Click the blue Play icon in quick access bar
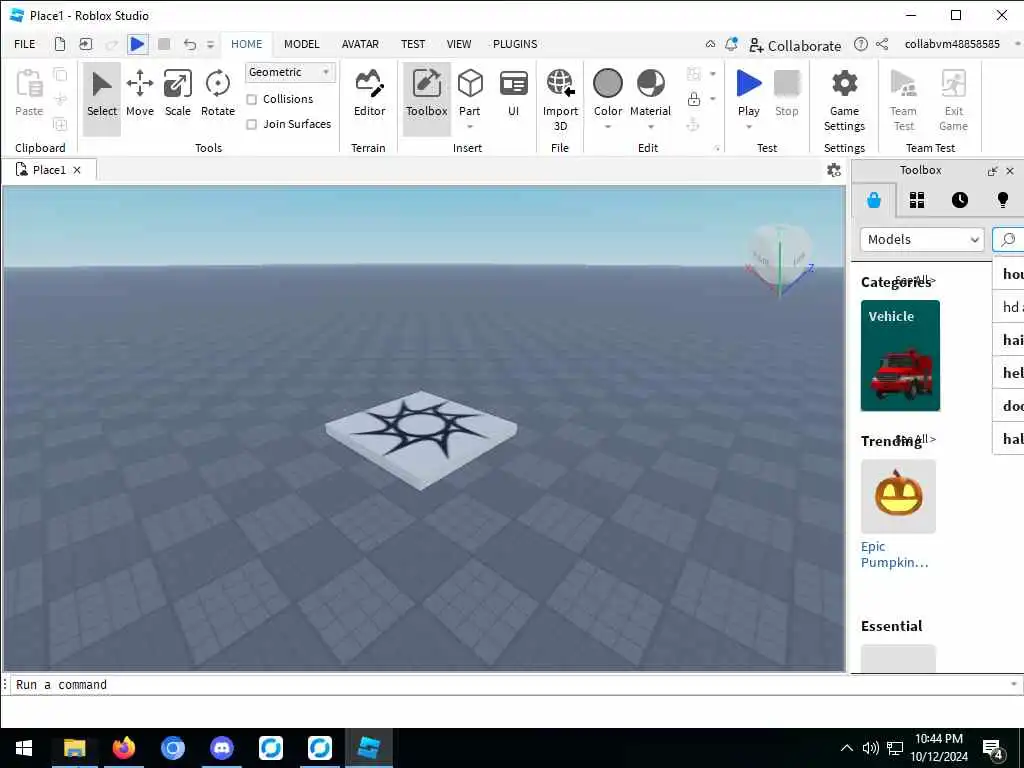This screenshot has width=1024, height=768. coord(137,44)
